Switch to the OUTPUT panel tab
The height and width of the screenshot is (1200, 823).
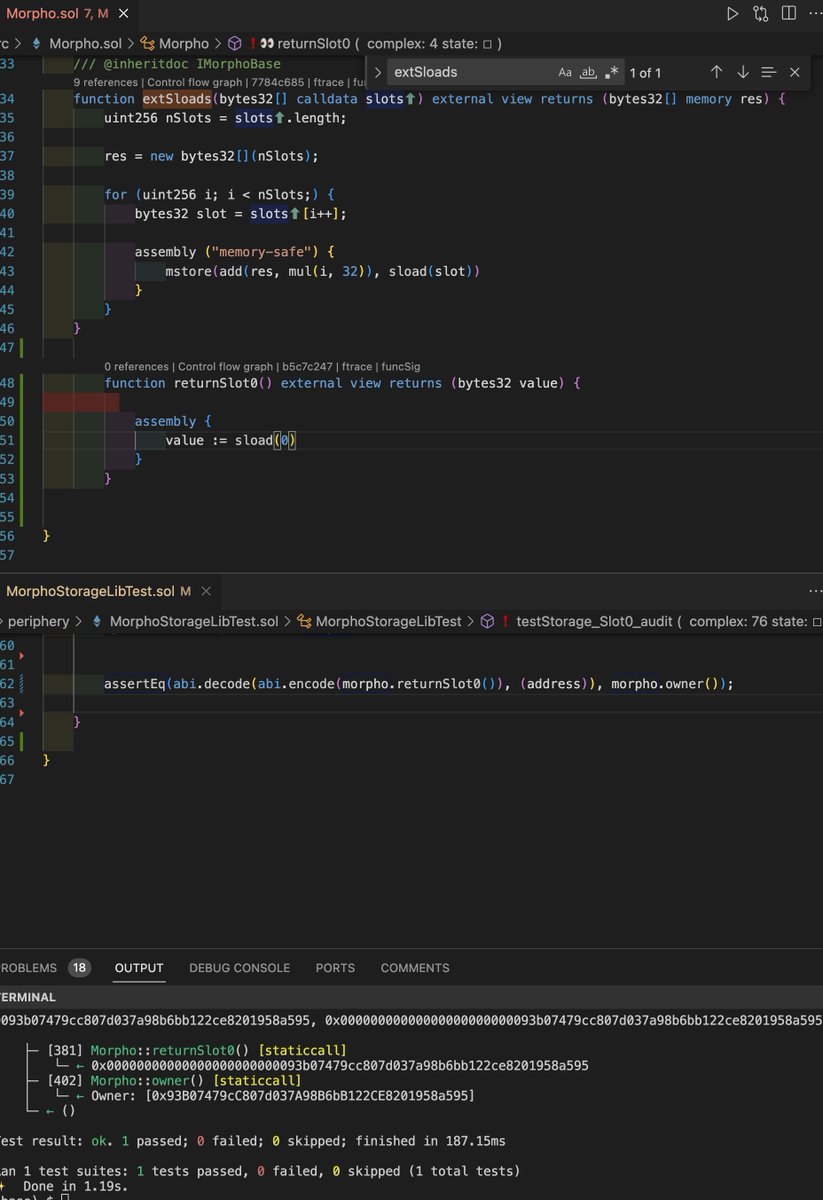(139, 968)
